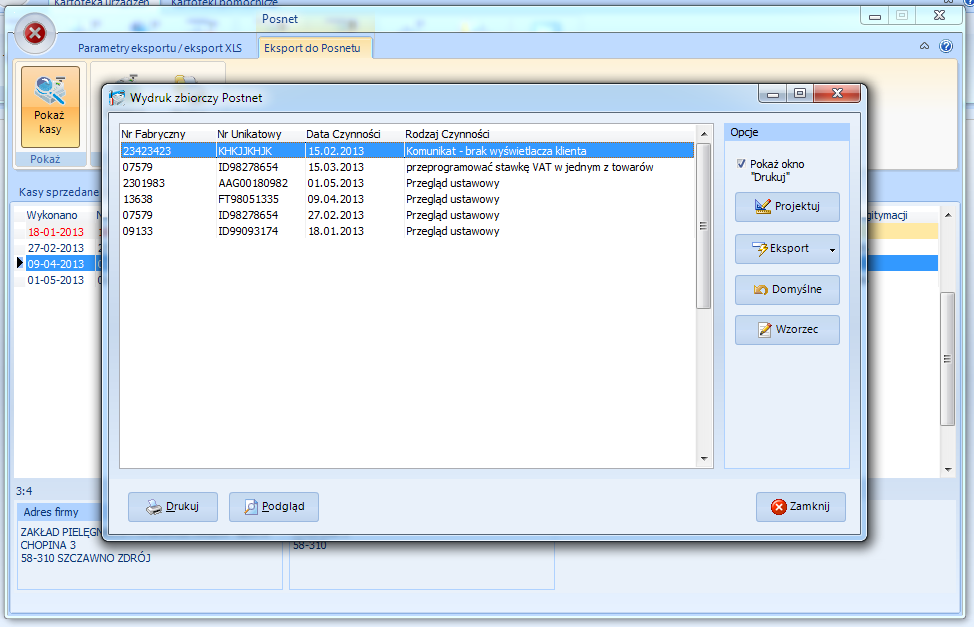Minimize the Posnet main window
Screen dimensions: 974x627
point(875,16)
